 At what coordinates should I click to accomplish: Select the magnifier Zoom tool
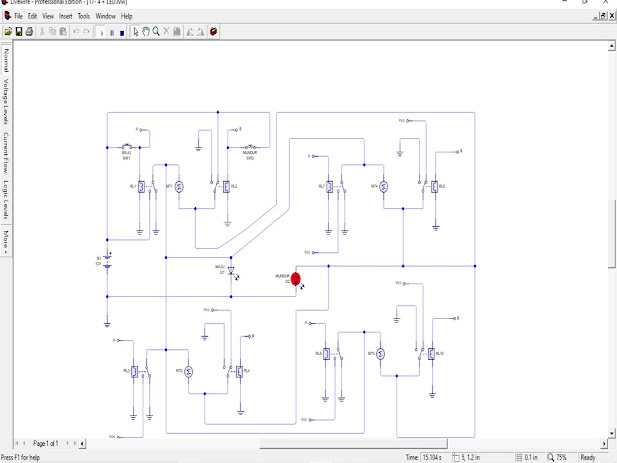click(x=156, y=31)
